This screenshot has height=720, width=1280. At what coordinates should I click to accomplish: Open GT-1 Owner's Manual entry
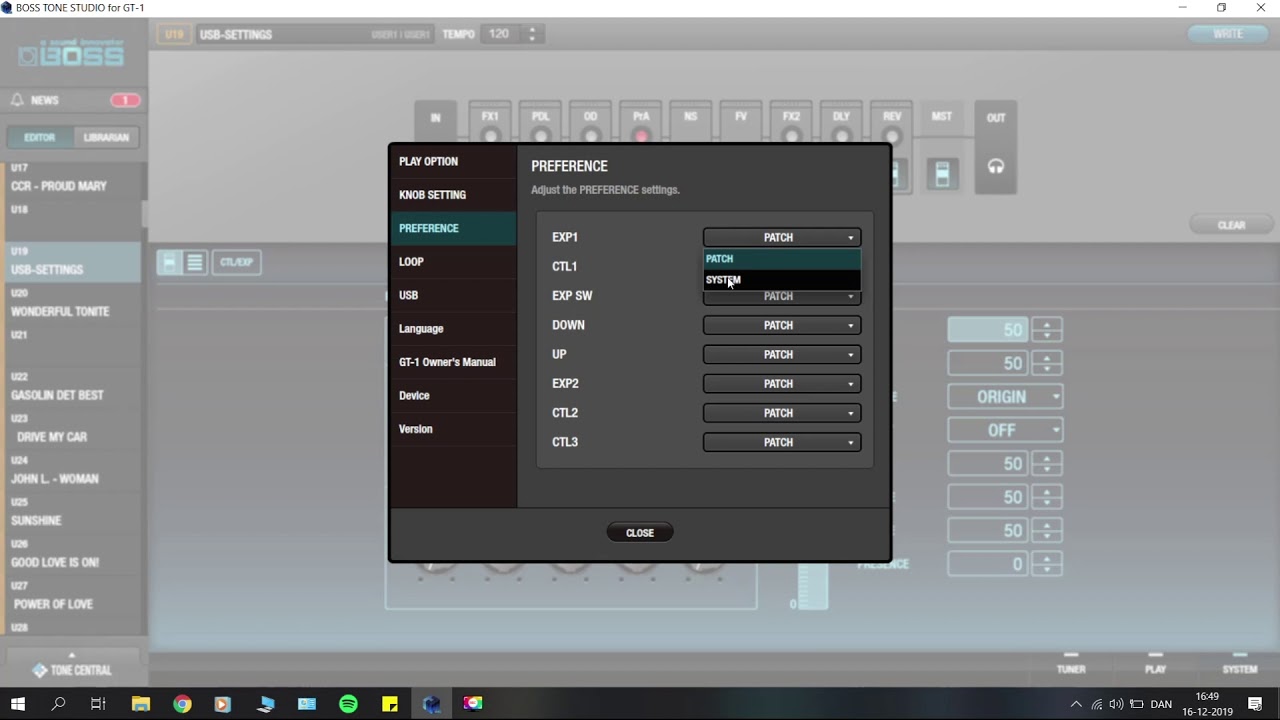[453, 362]
